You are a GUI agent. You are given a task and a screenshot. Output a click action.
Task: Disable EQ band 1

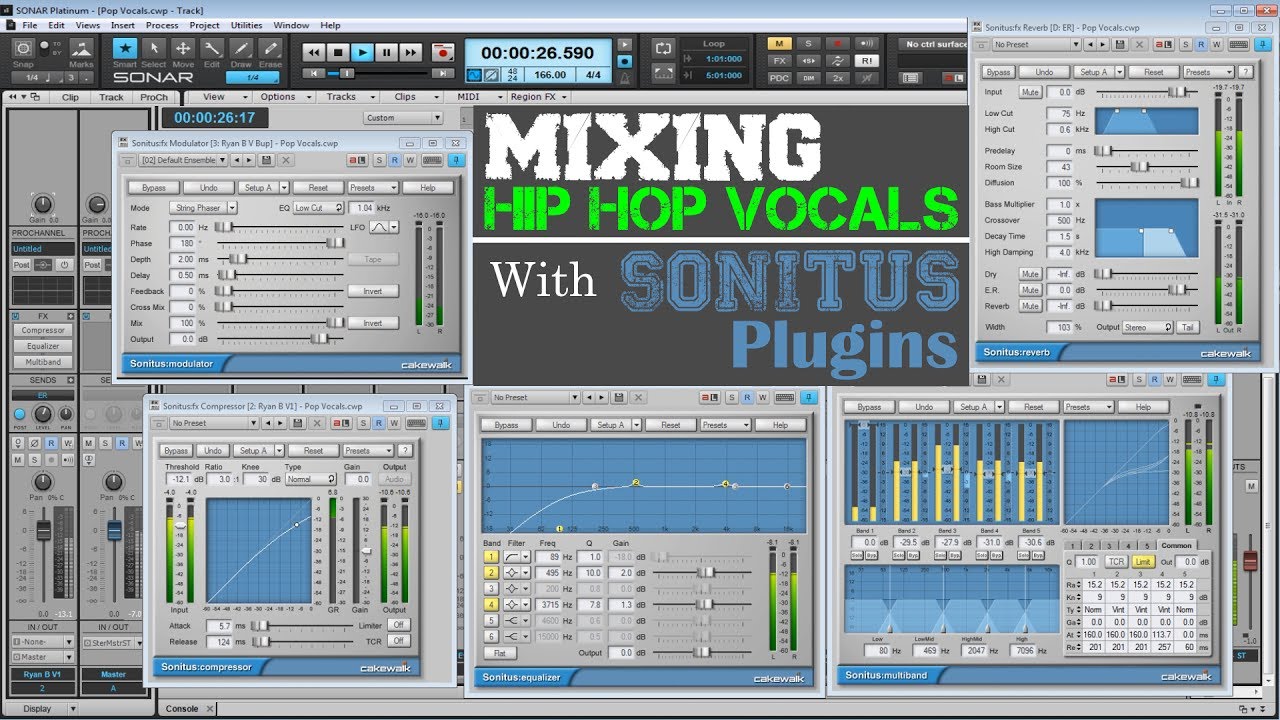(491, 556)
